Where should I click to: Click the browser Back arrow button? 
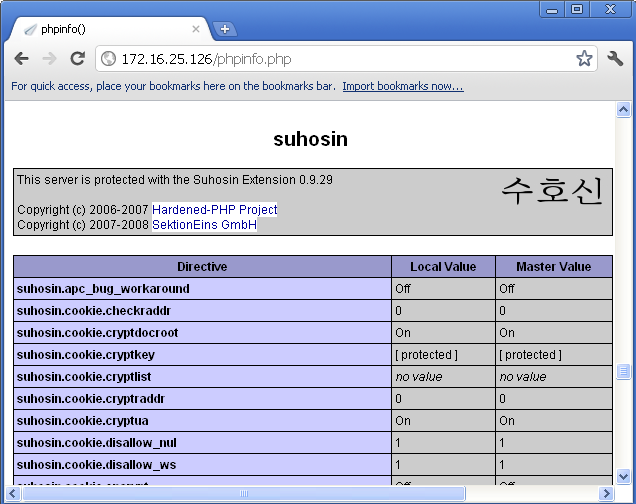(x=22, y=59)
